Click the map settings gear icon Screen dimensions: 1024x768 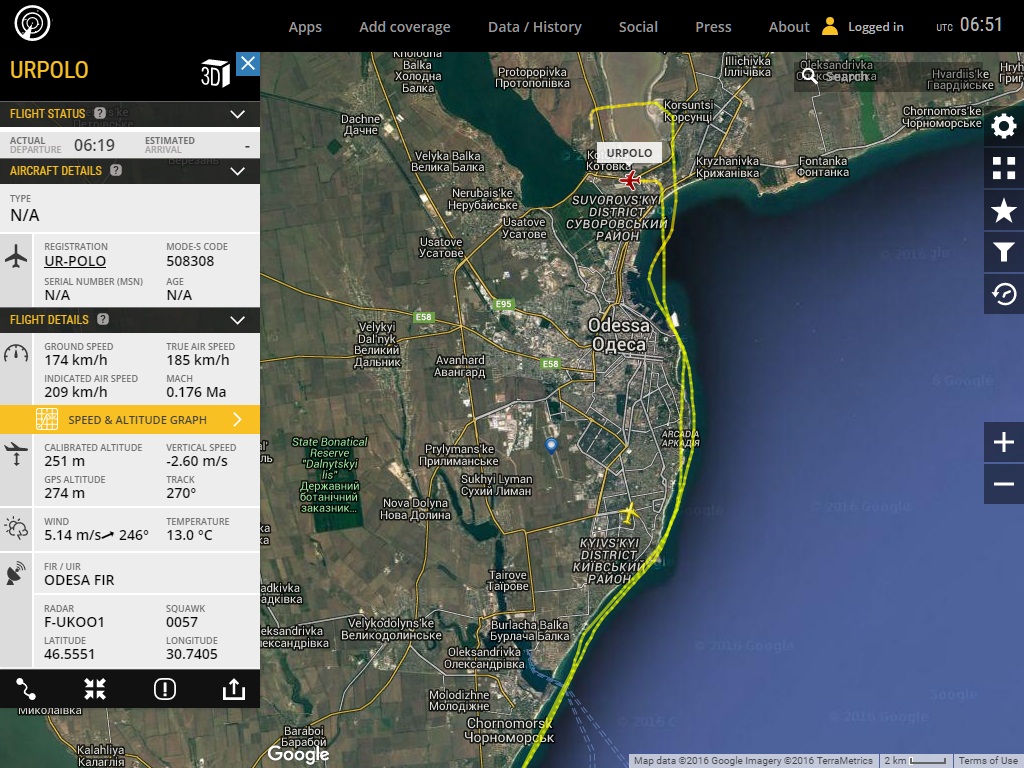tap(1003, 126)
